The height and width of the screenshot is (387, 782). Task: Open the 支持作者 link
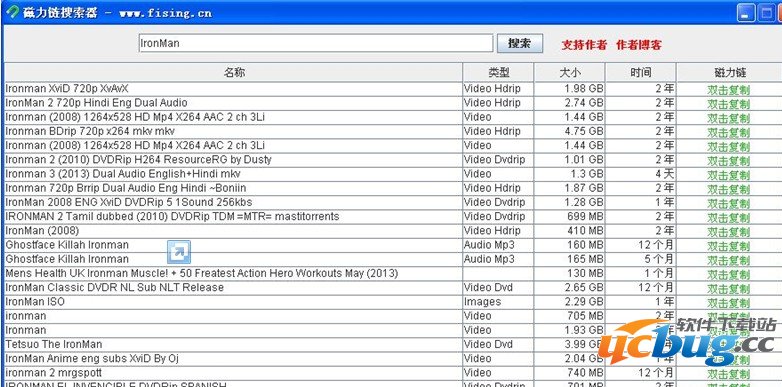(584, 44)
